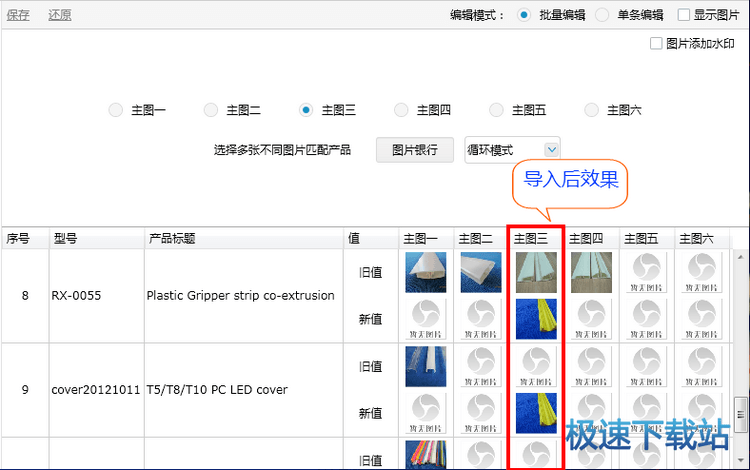
Task: Sort by 序号 column header
Action: [25, 238]
